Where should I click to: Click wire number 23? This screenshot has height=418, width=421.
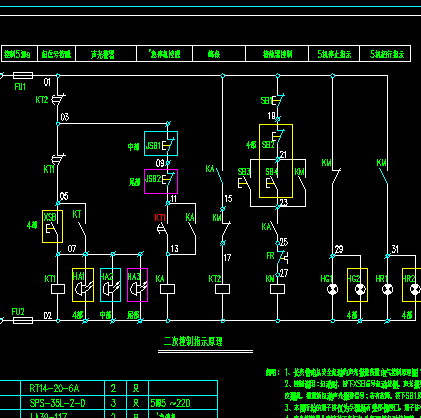click(284, 202)
